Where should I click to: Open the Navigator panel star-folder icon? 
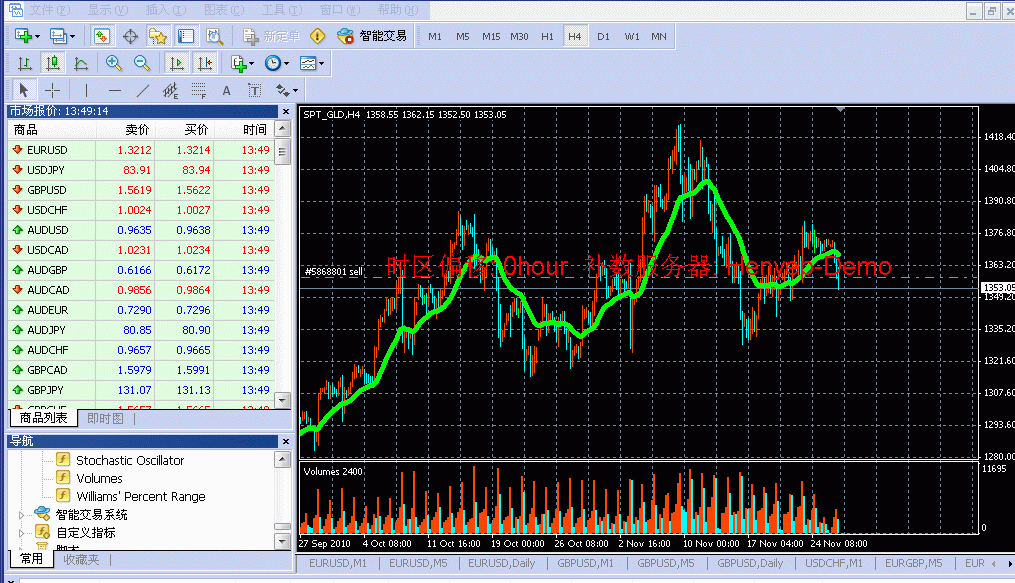click(x=158, y=36)
